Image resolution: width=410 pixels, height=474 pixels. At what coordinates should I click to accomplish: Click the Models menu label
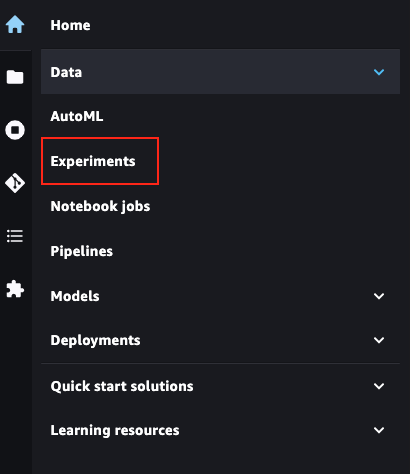[75, 296]
